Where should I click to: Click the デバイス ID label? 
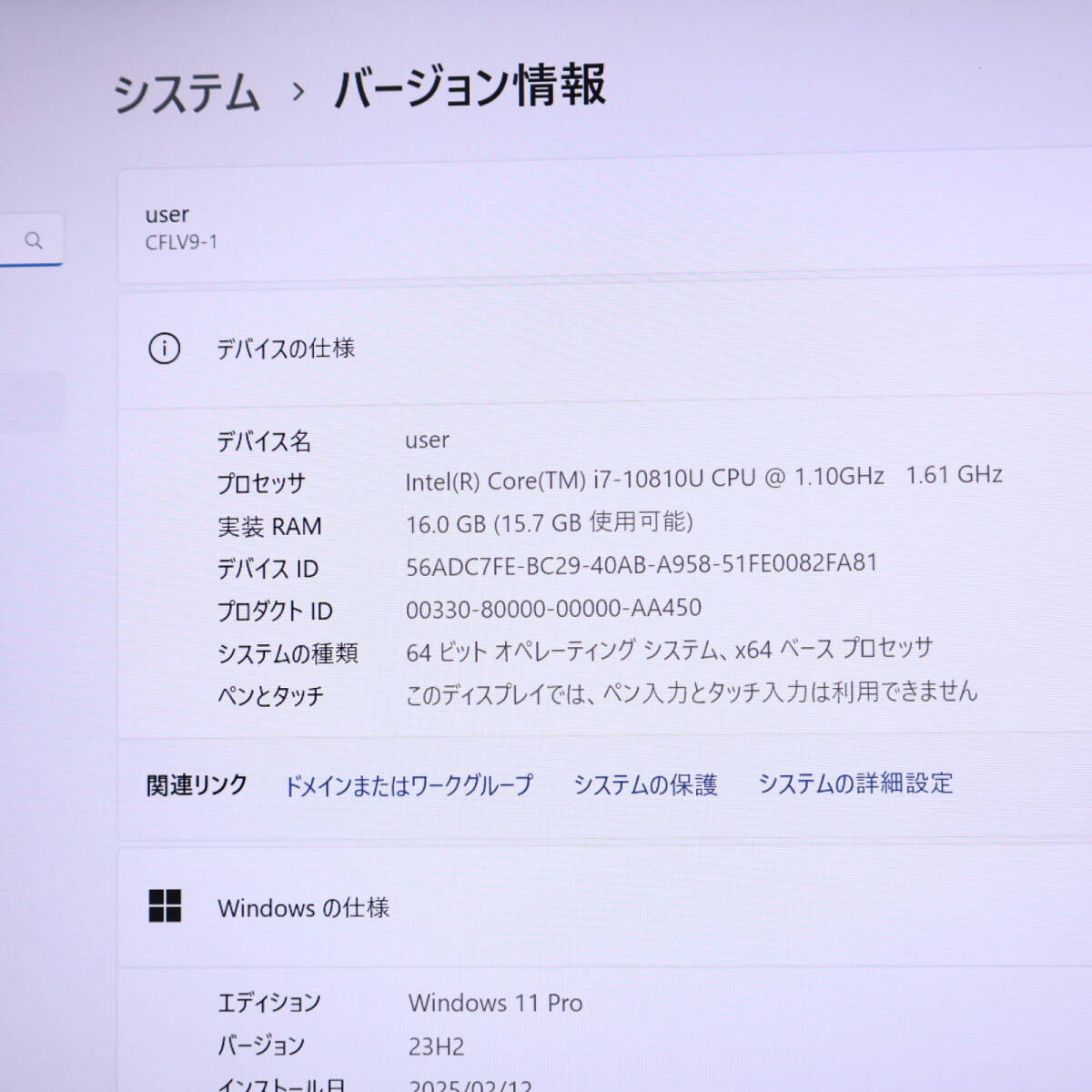point(268,569)
